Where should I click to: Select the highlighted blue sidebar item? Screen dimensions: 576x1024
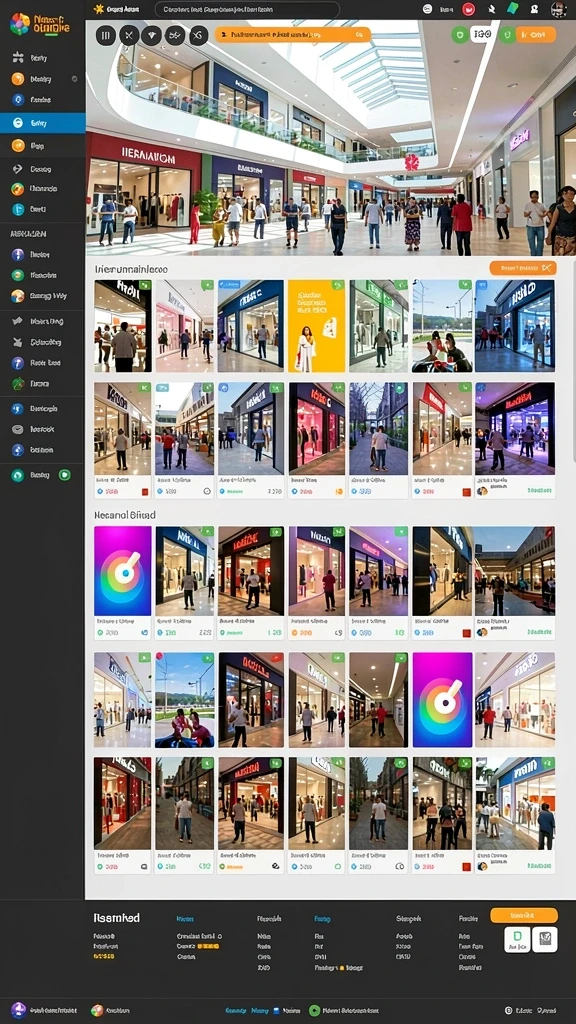pos(42,123)
